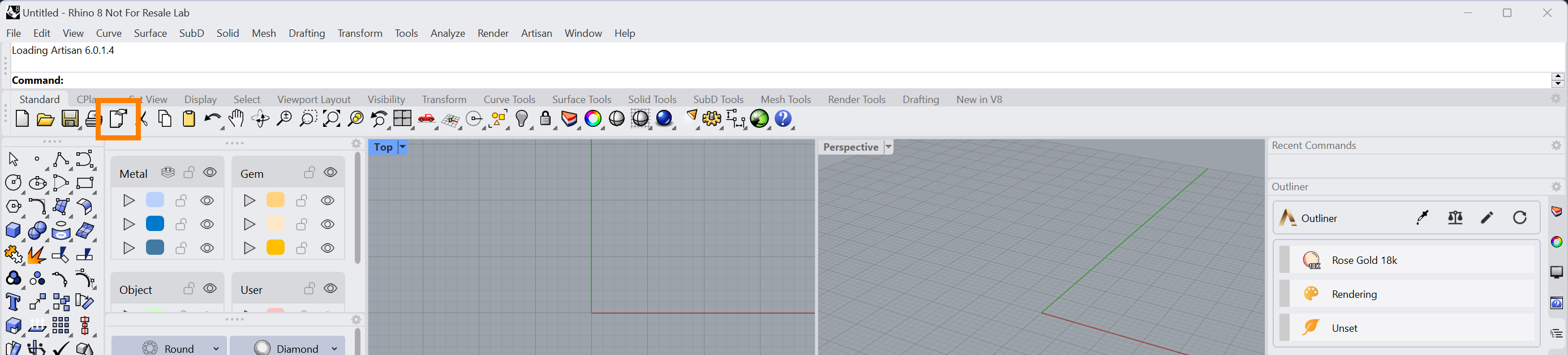
Task: Click the Undo arrow icon
Action: tap(212, 119)
